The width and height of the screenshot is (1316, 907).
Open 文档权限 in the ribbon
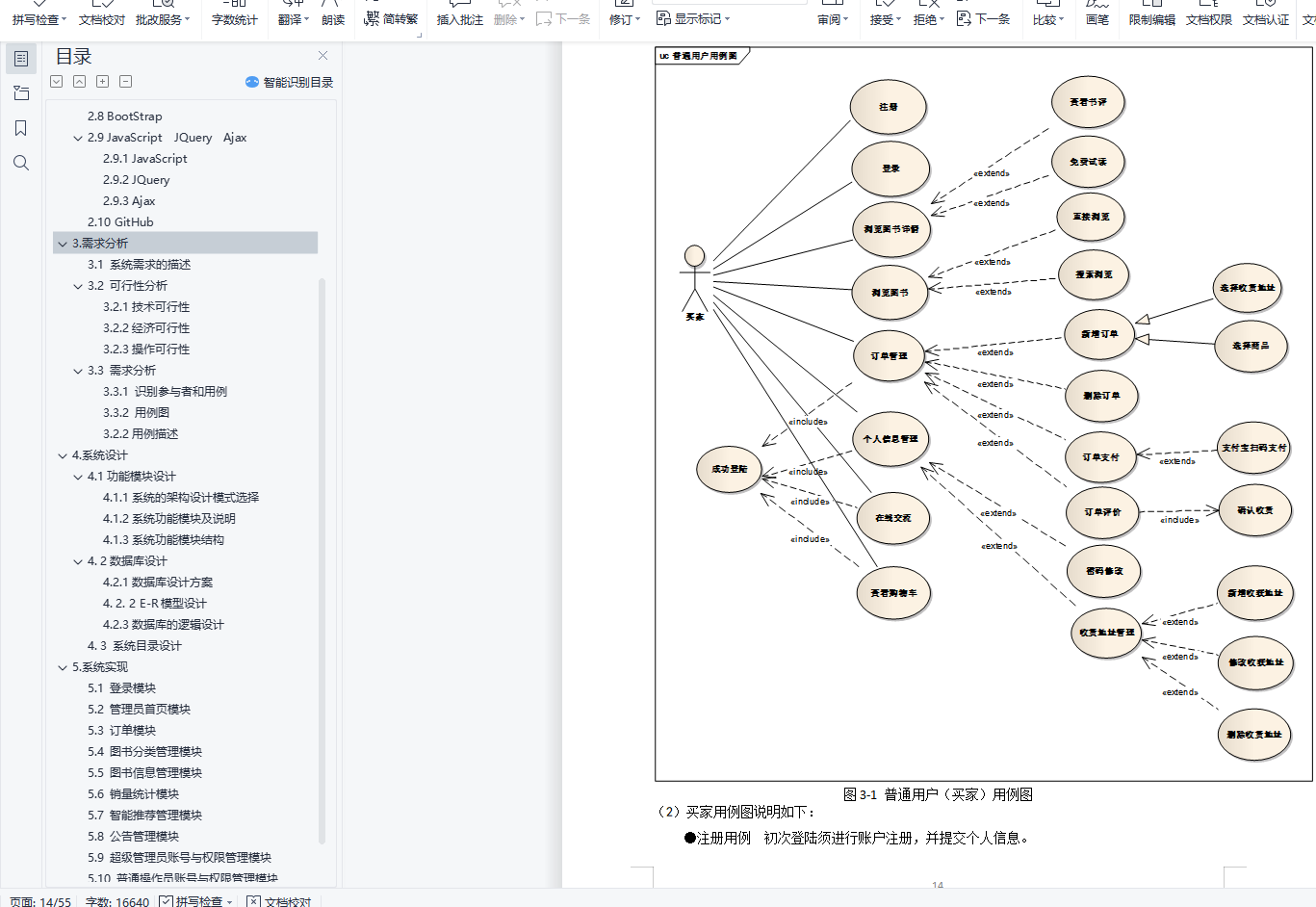pyautogui.click(x=1209, y=19)
